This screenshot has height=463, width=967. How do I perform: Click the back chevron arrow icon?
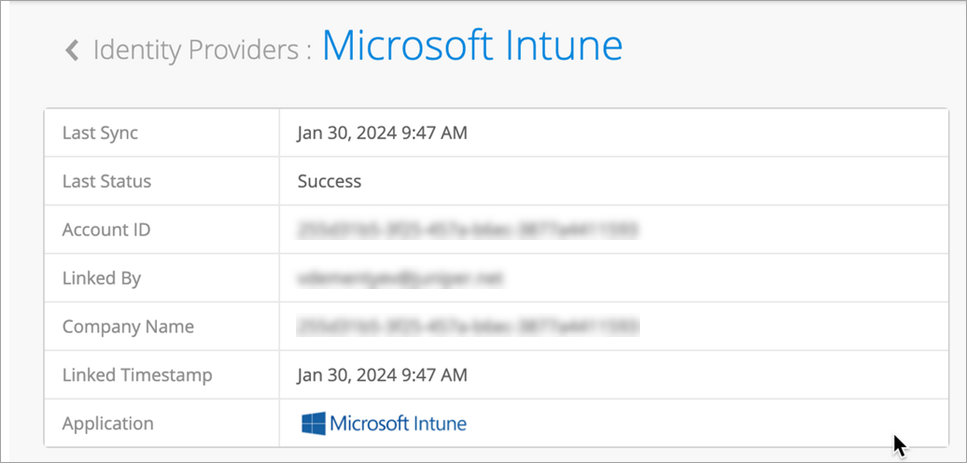(72, 50)
